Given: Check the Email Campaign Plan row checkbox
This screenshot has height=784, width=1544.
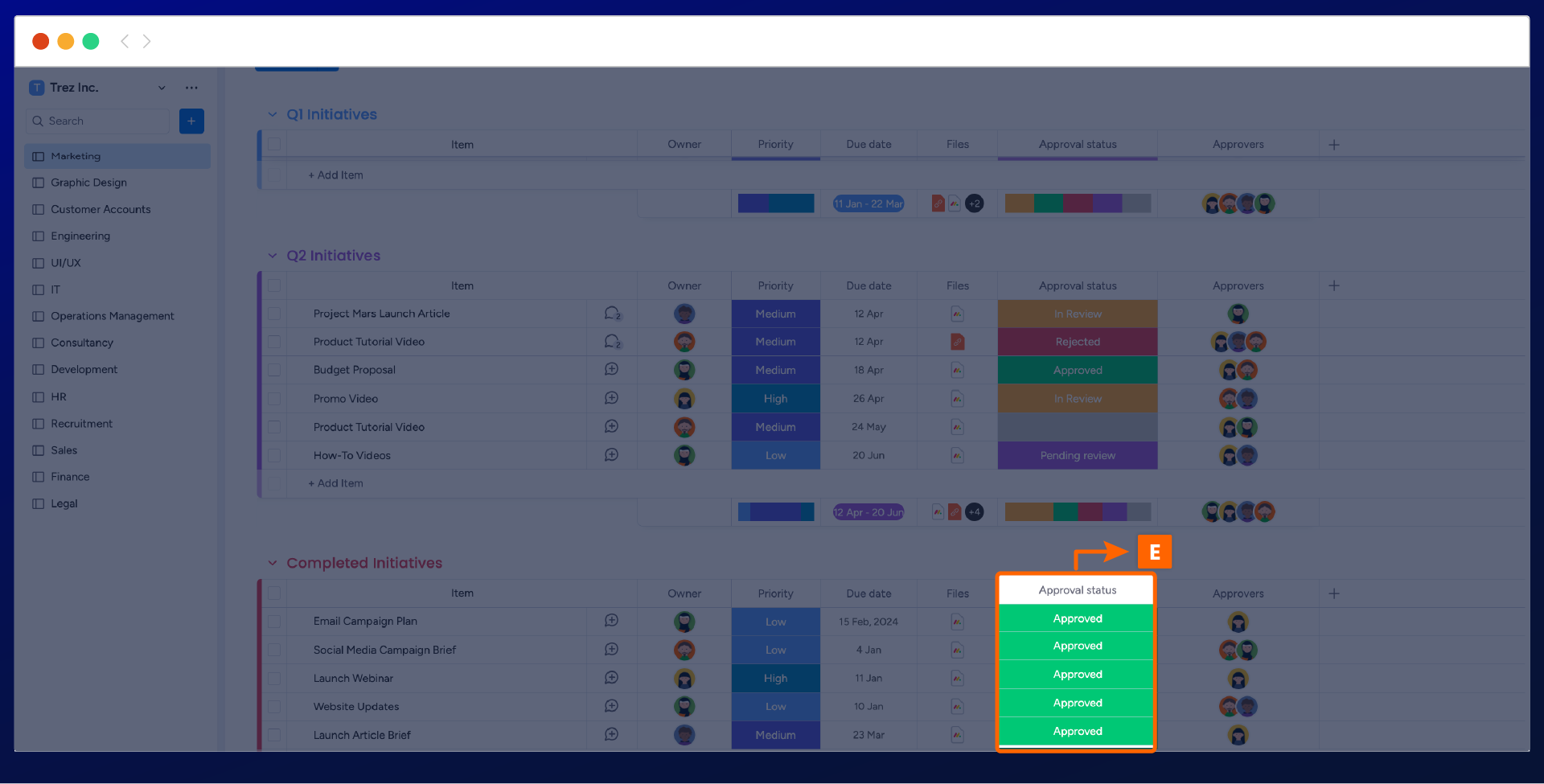Looking at the screenshot, I should pyautogui.click(x=274, y=622).
